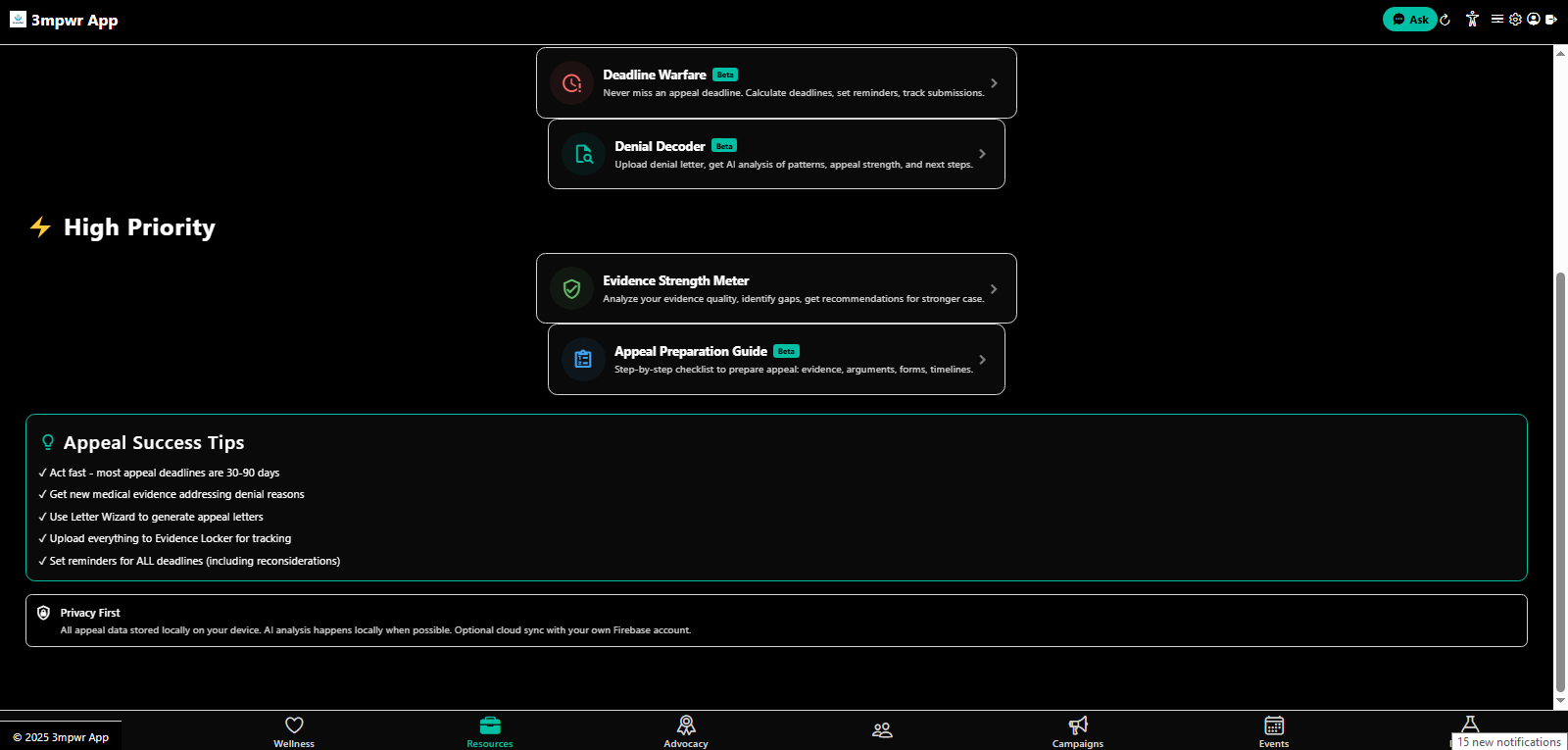Click the Beta badge on Deadline Warfare

pos(725,75)
